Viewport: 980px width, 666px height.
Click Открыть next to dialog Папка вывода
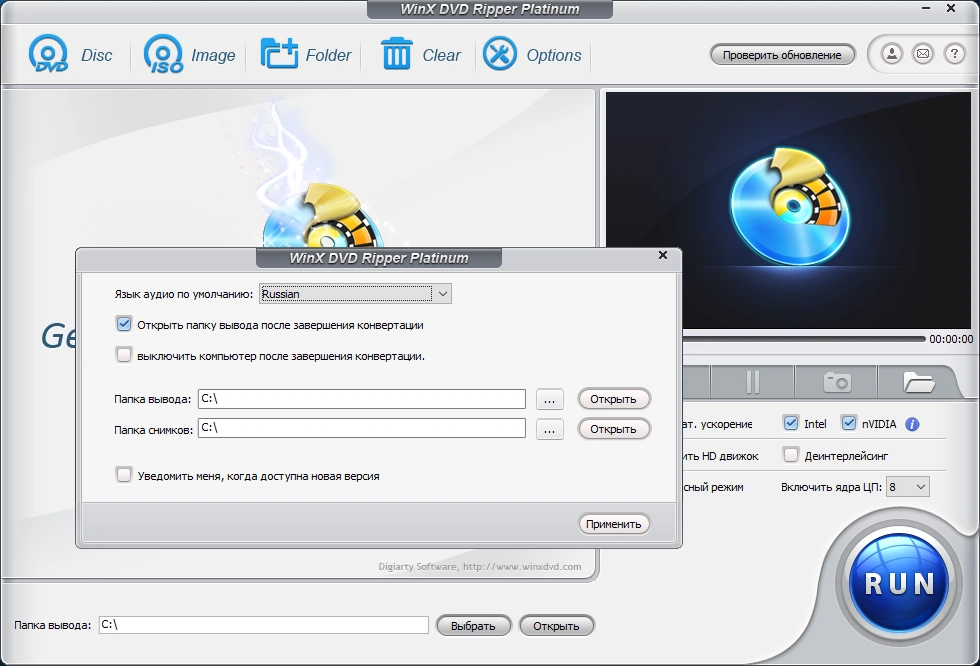coord(614,399)
